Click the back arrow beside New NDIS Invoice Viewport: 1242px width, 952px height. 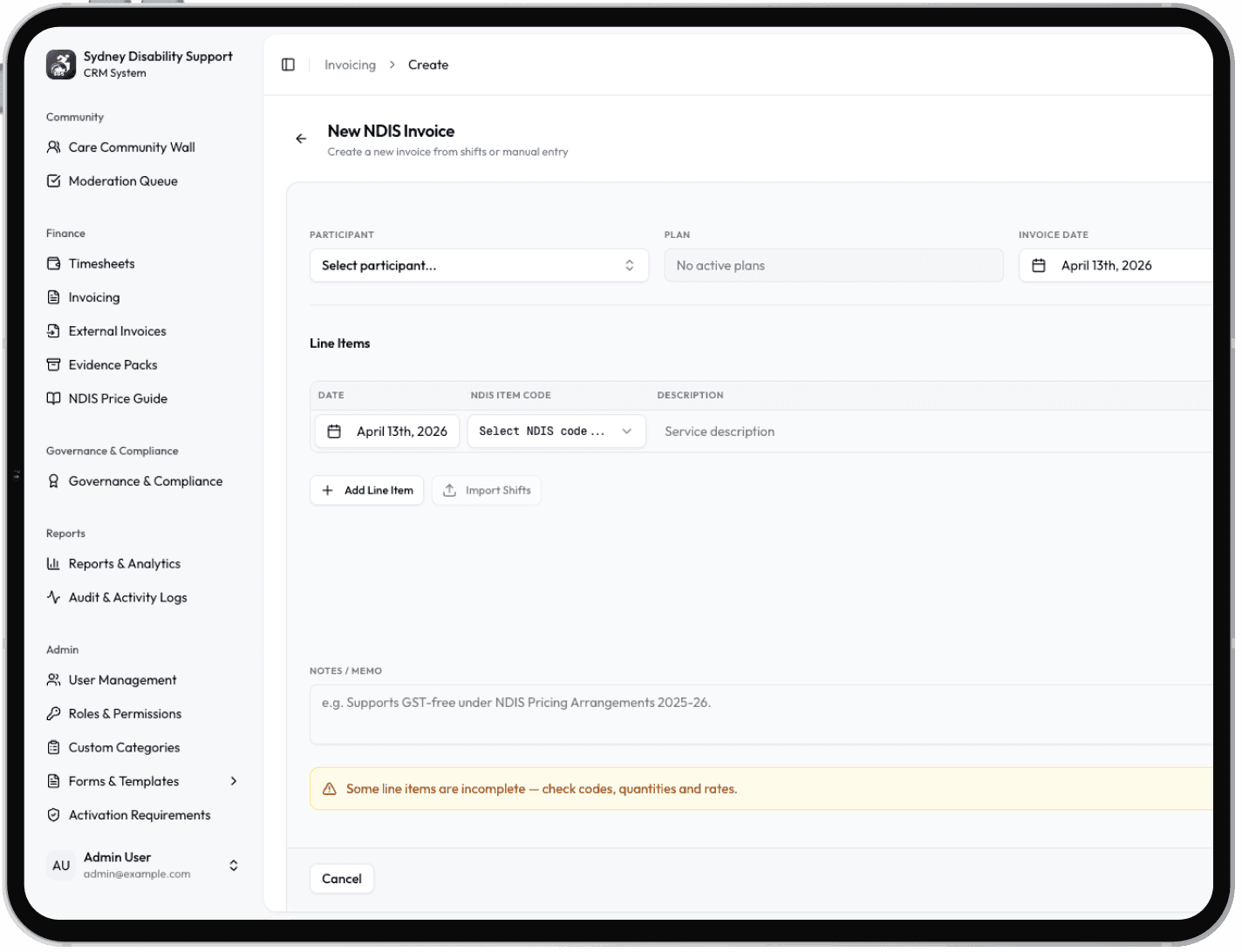coord(301,139)
